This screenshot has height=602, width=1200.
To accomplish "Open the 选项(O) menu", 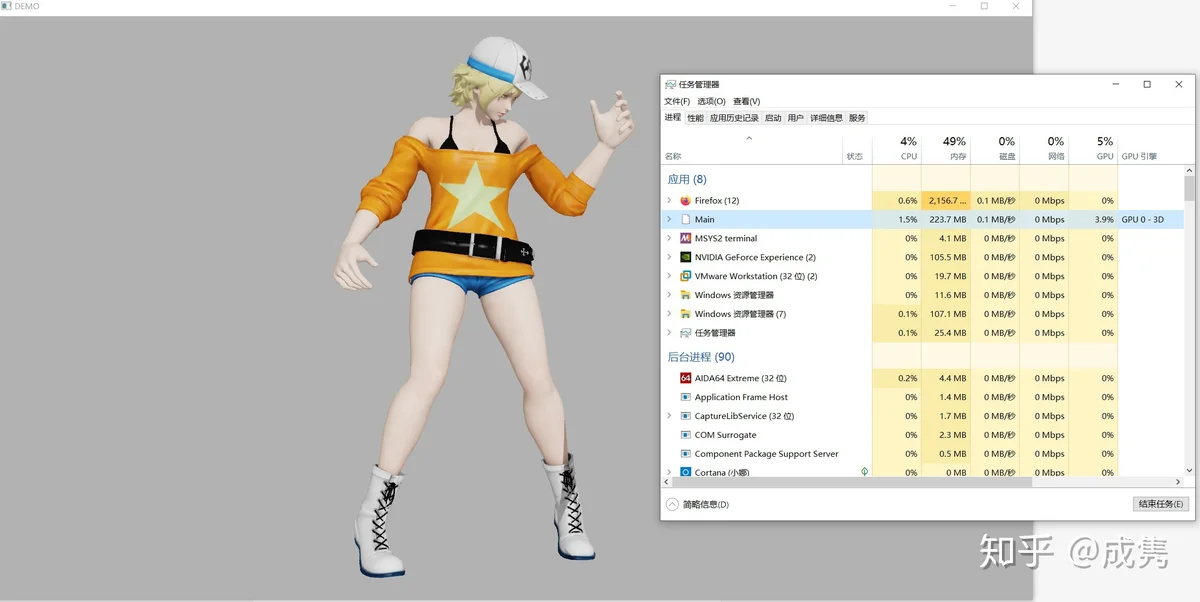I will (712, 101).
